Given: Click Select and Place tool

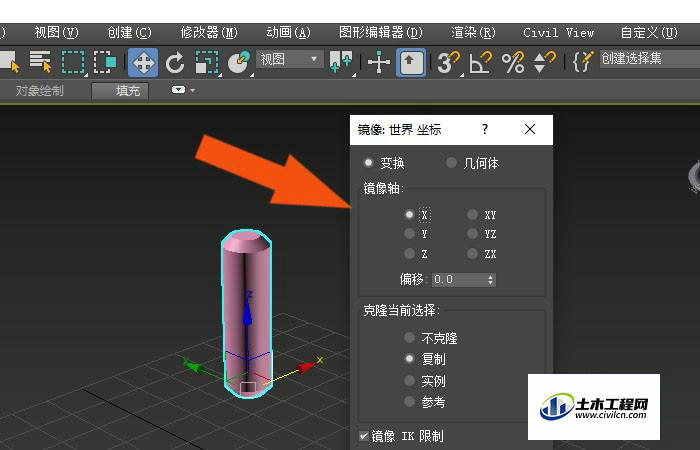Looking at the screenshot, I should (x=239, y=62).
